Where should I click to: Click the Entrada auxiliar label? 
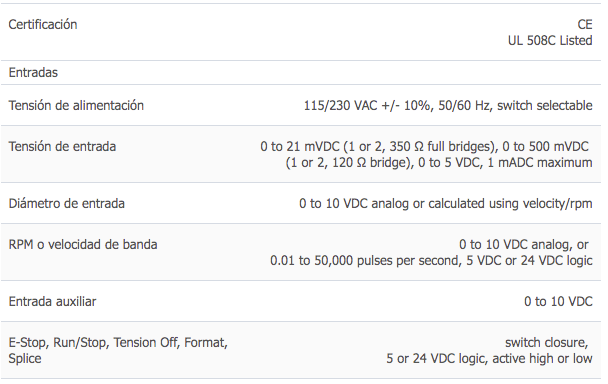52,302
